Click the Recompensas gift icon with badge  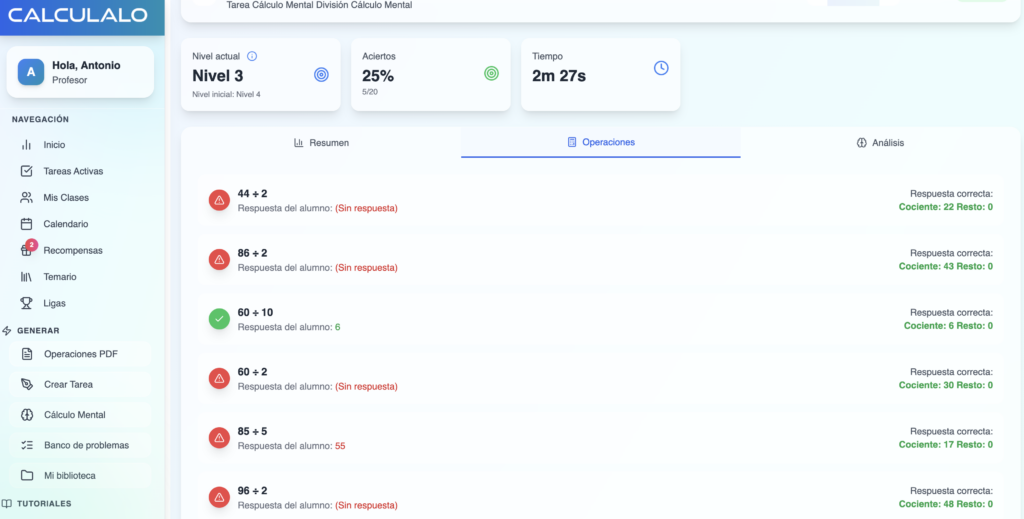[28, 248]
